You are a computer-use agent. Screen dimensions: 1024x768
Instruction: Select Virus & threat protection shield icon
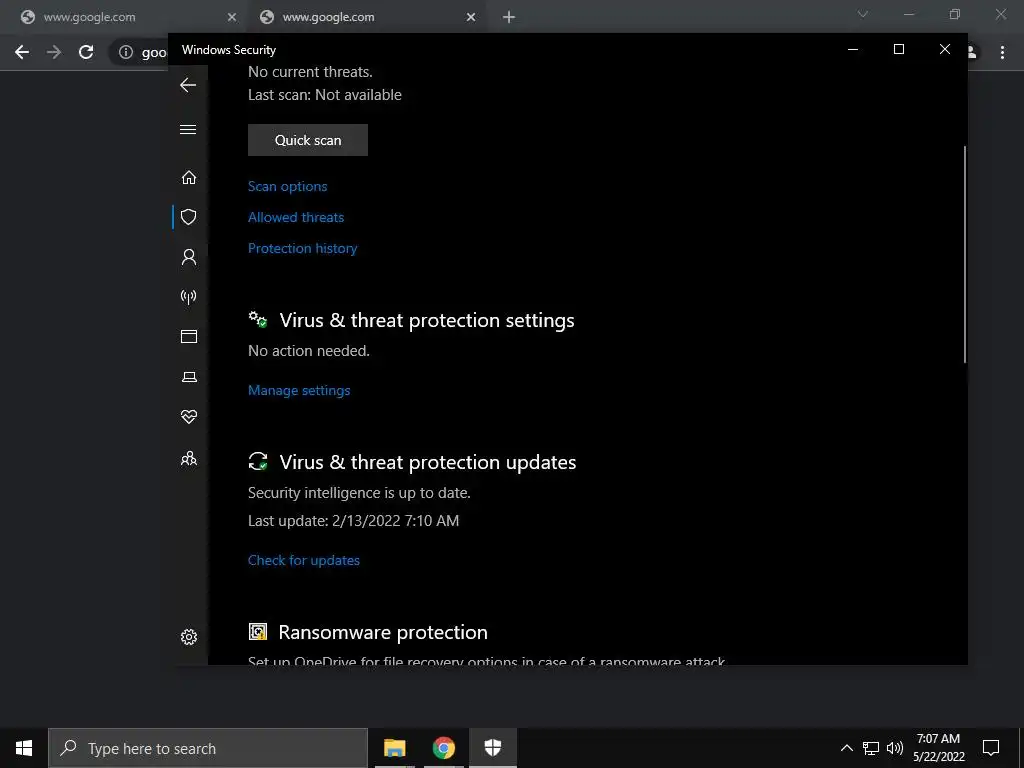pos(189,217)
